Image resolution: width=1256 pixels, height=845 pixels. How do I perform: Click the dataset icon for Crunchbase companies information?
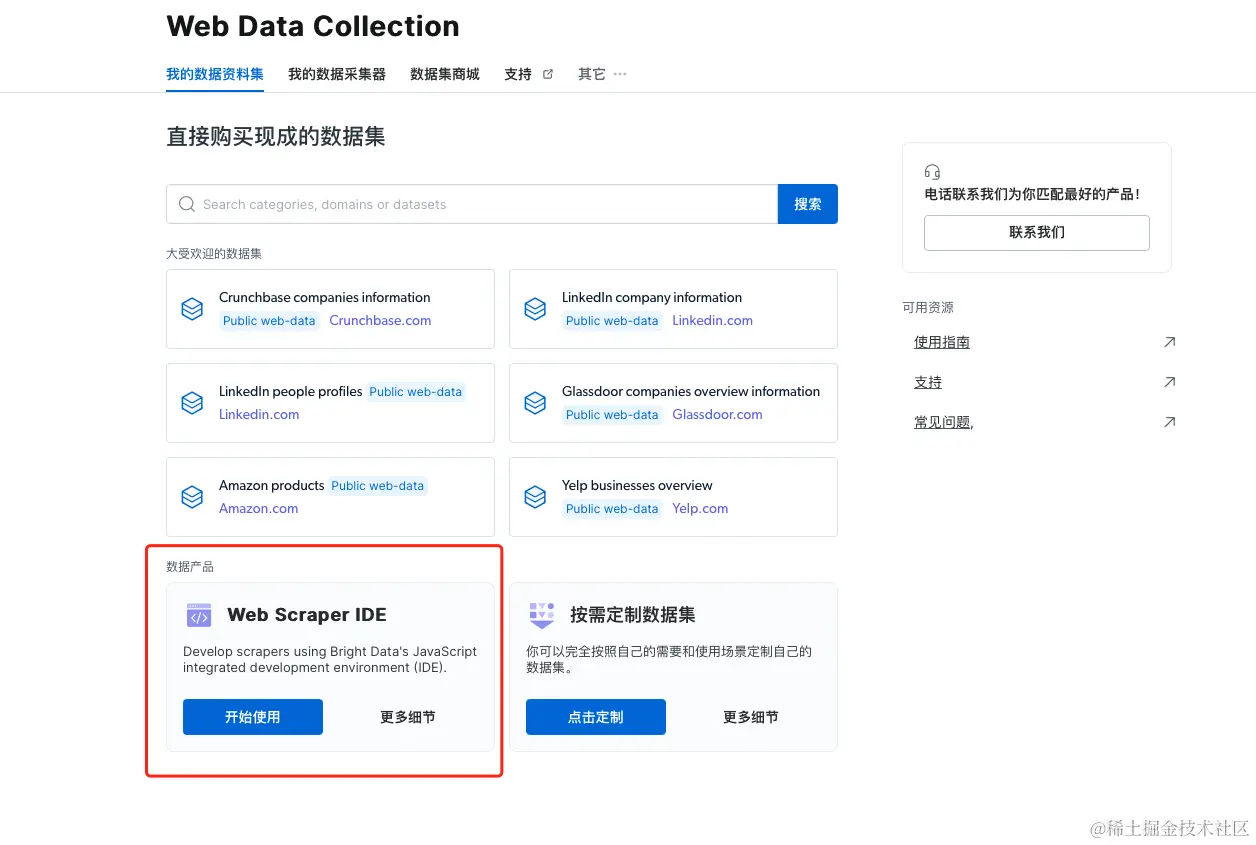click(x=192, y=309)
